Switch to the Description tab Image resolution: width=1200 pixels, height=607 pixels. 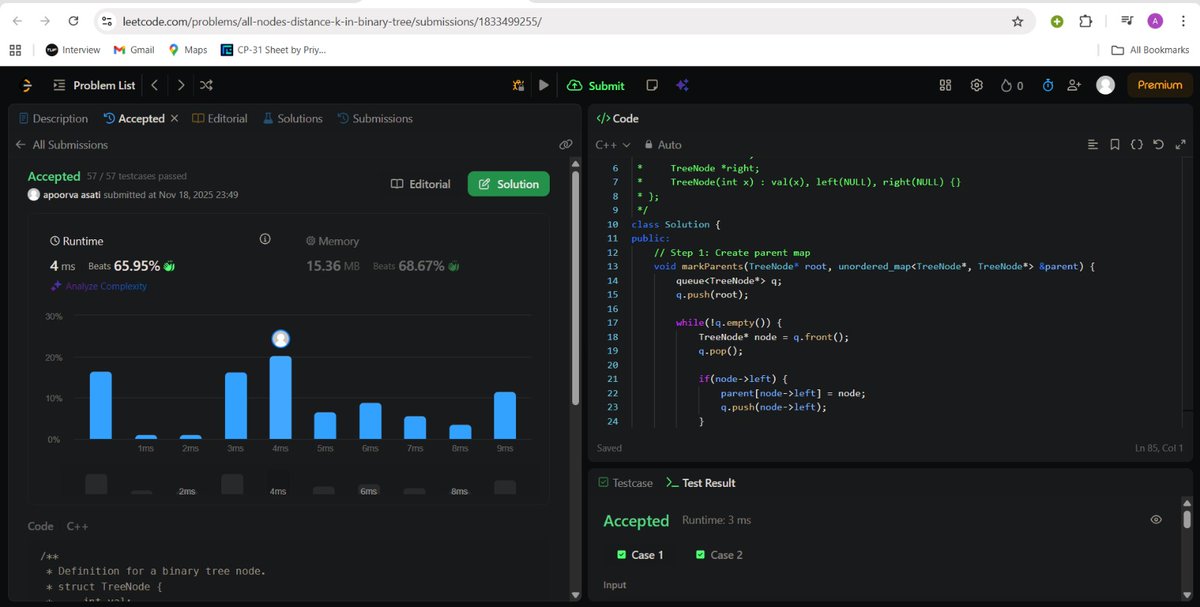tap(53, 118)
